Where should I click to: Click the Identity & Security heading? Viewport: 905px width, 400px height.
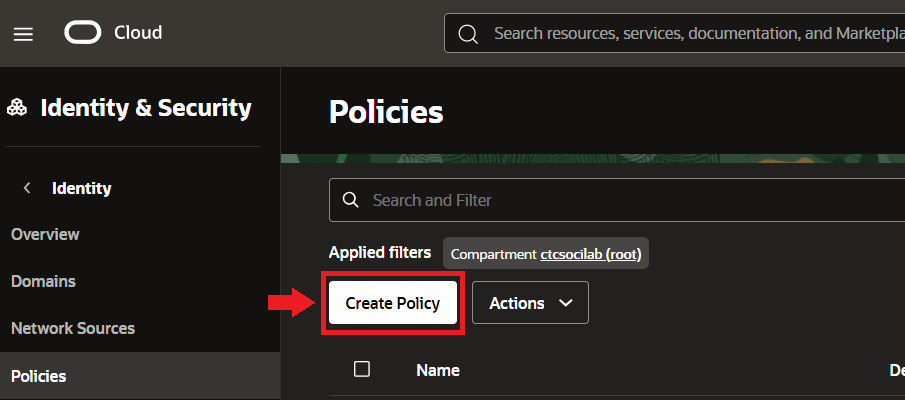pyautogui.click(x=146, y=108)
